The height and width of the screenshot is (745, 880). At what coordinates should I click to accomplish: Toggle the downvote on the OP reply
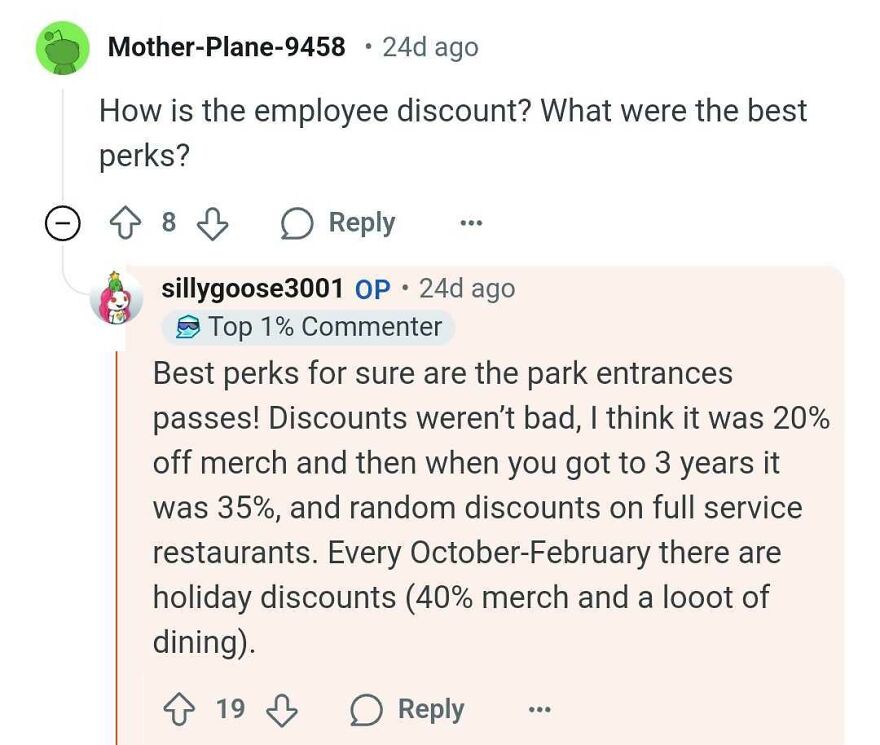pos(283,709)
